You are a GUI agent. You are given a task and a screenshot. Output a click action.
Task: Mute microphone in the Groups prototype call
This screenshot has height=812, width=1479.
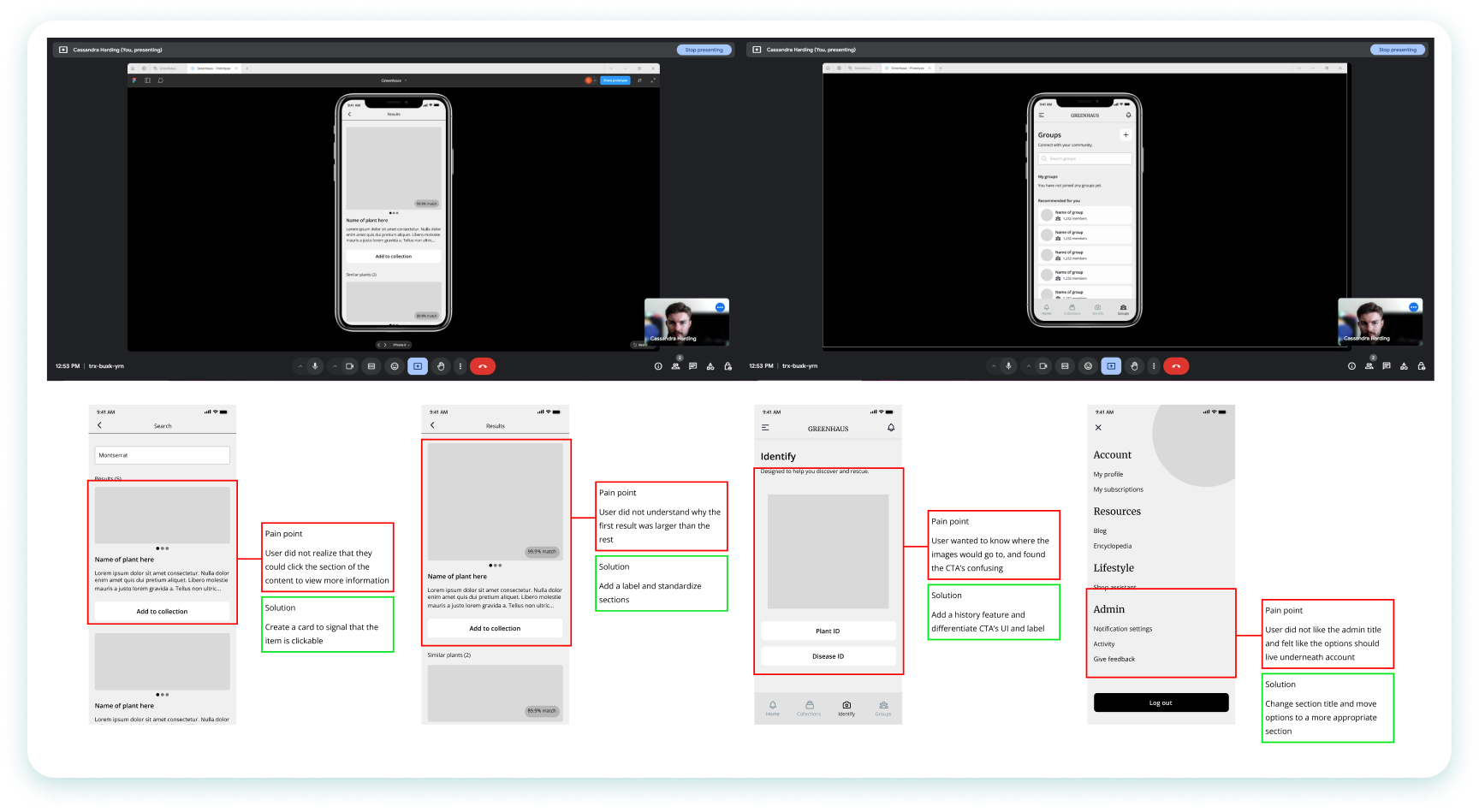pos(1008,366)
